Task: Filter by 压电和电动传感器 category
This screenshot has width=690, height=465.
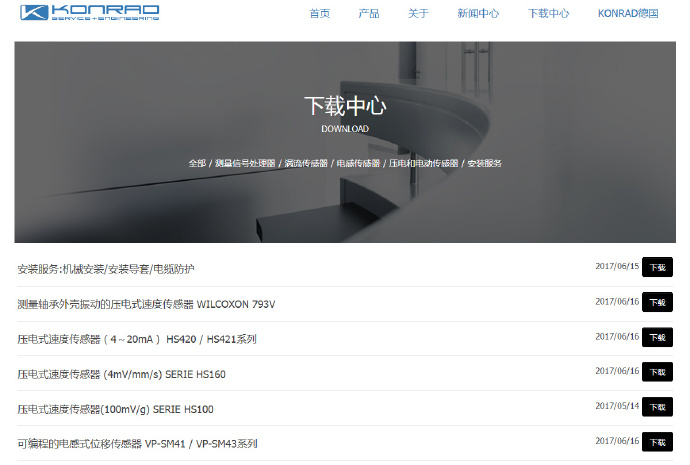Action: 423,163
